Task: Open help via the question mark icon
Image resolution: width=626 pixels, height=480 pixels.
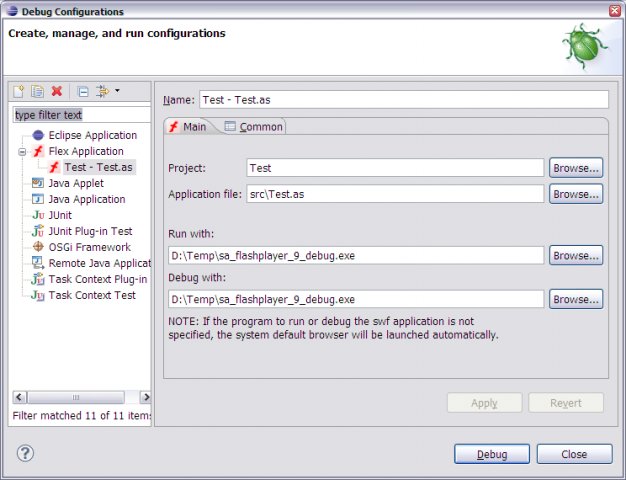Action: pos(25,453)
